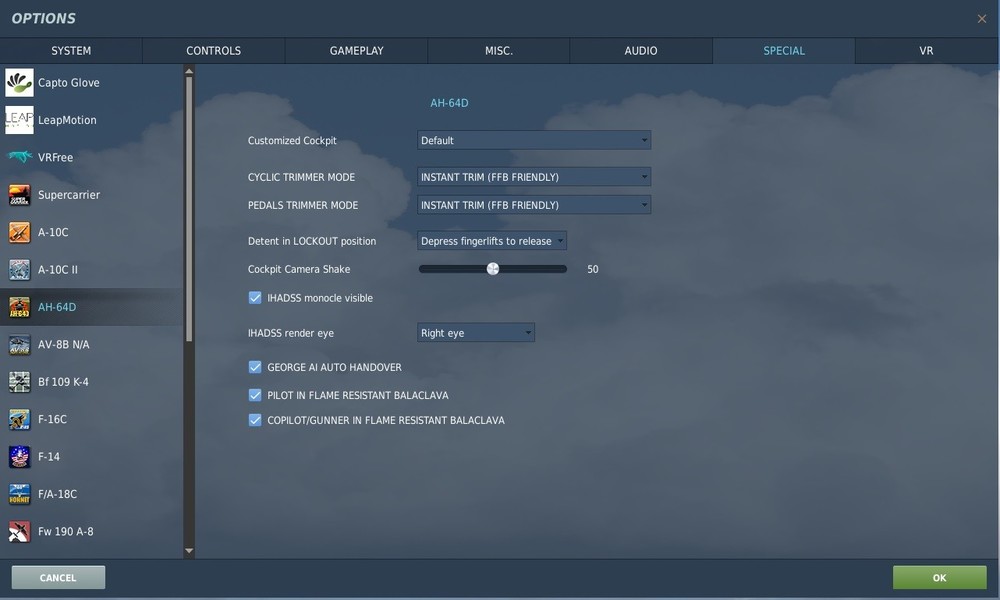Close the Options window with X
This screenshot has width=1000, height=600.
(x=982, y=18)
